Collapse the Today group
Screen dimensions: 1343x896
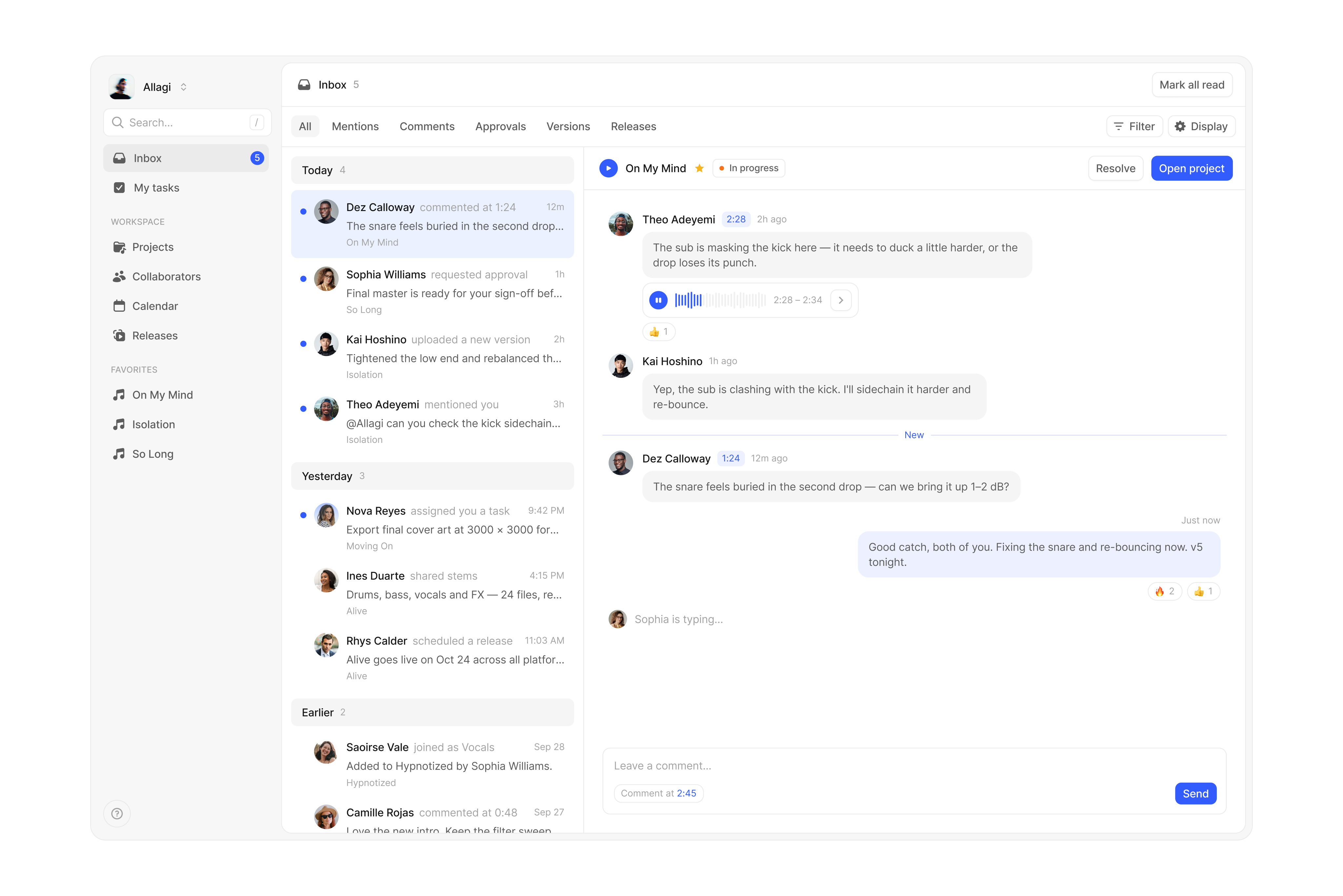pyautogui.click(x=432, y=170)
